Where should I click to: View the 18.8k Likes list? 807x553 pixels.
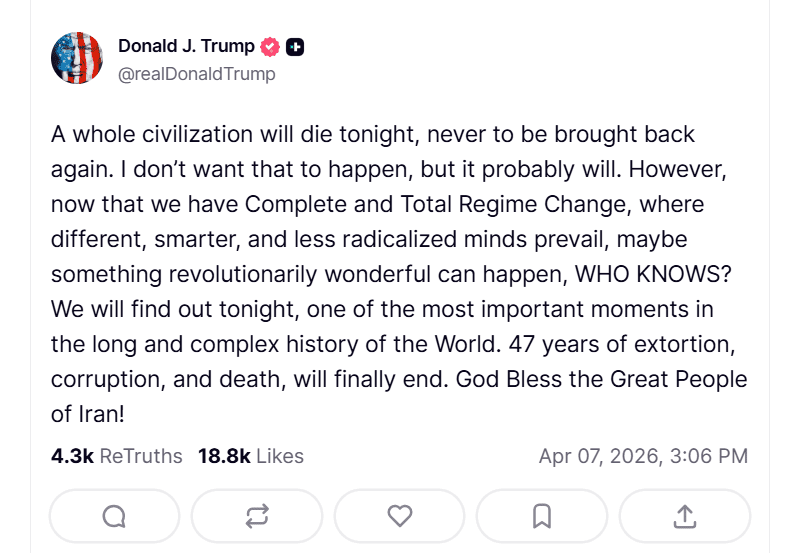click(251, 456)
